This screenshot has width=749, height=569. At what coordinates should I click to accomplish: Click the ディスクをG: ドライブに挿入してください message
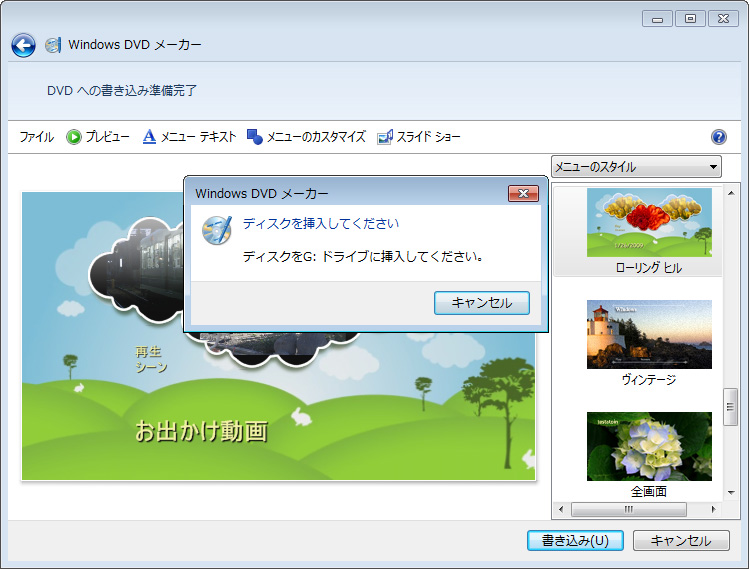coord(363,257)
